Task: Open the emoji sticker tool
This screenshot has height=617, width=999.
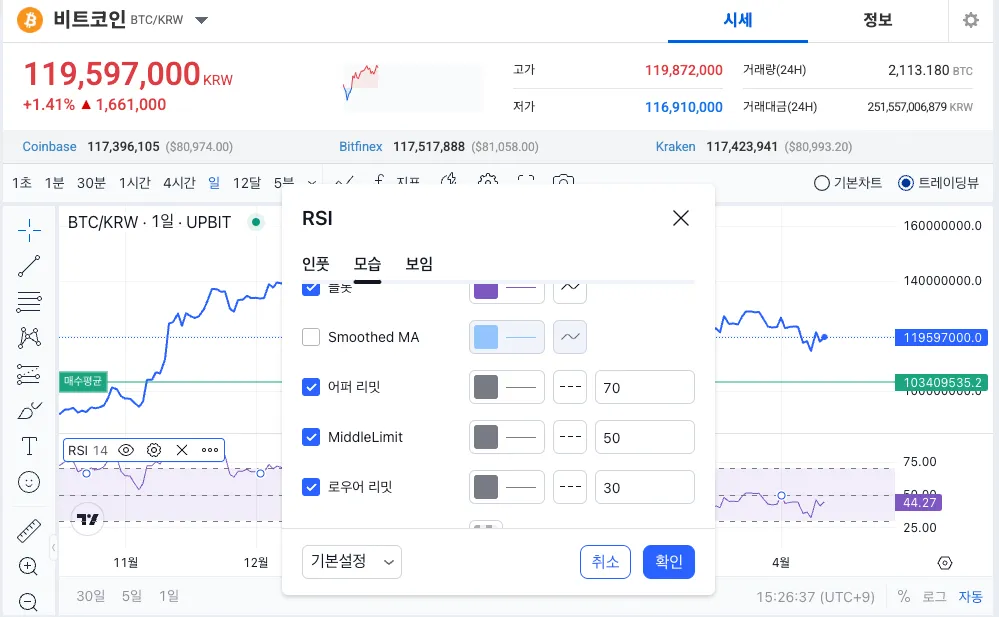Action: [29, 482]
